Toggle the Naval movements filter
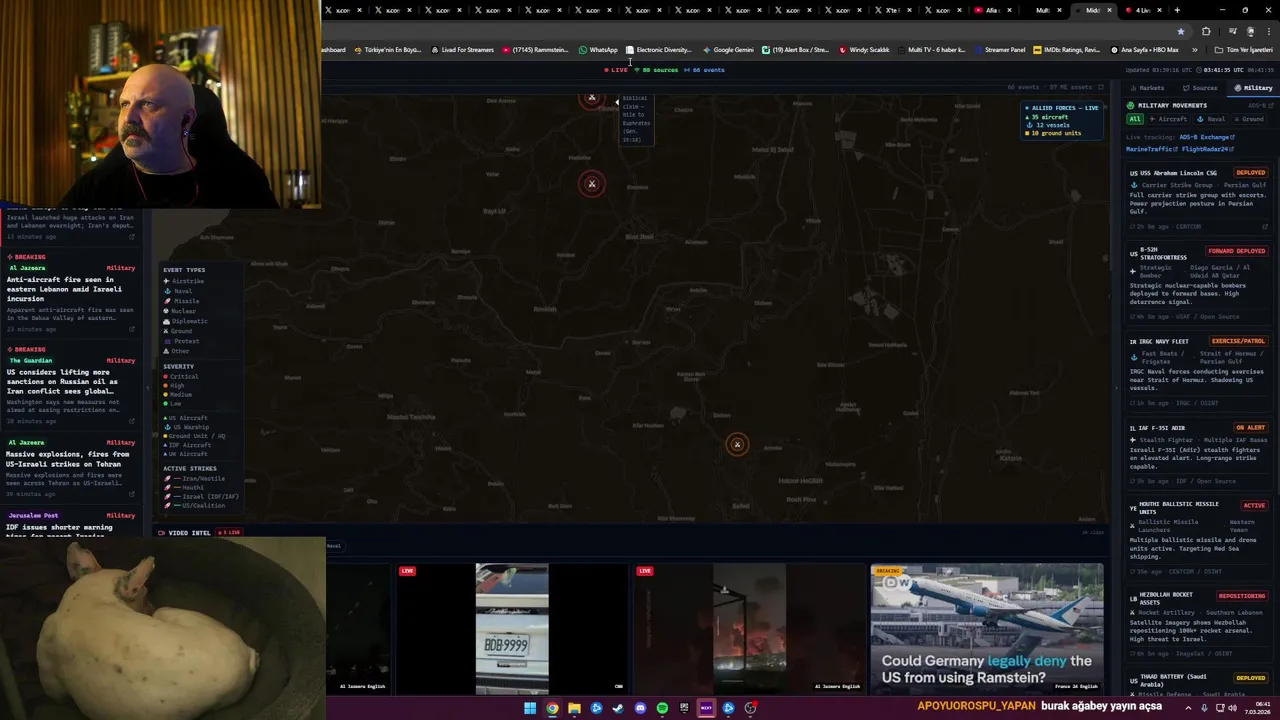 click(x=1211, y=119)
